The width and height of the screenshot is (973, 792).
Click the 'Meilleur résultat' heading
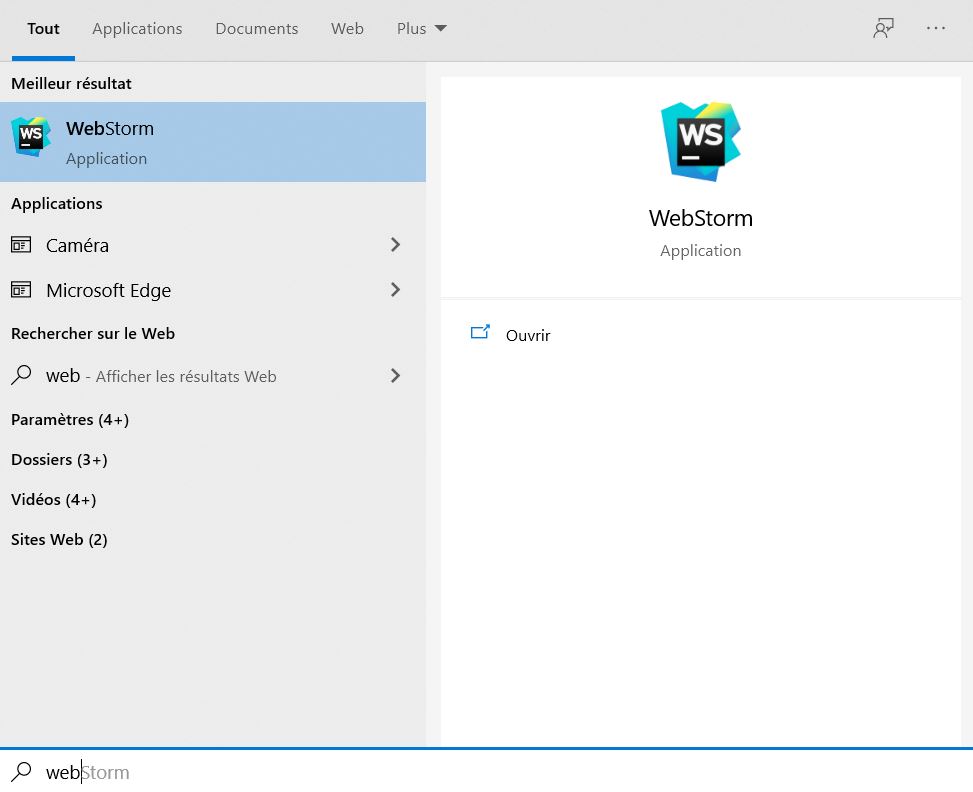click(71, 83)
